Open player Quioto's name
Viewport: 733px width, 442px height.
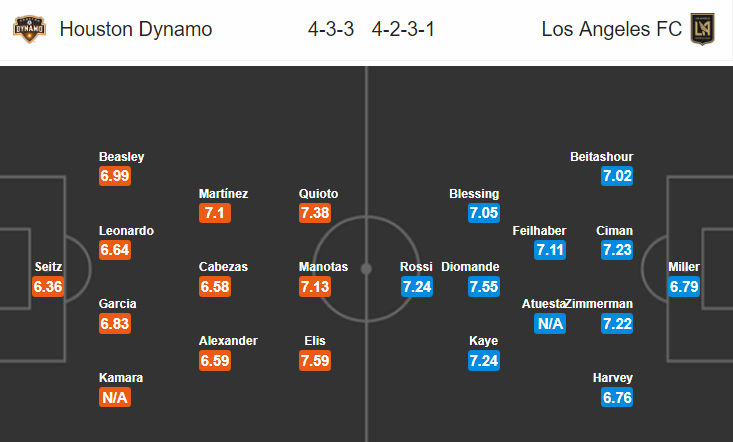pyautogui.click(x=318, y=193)
